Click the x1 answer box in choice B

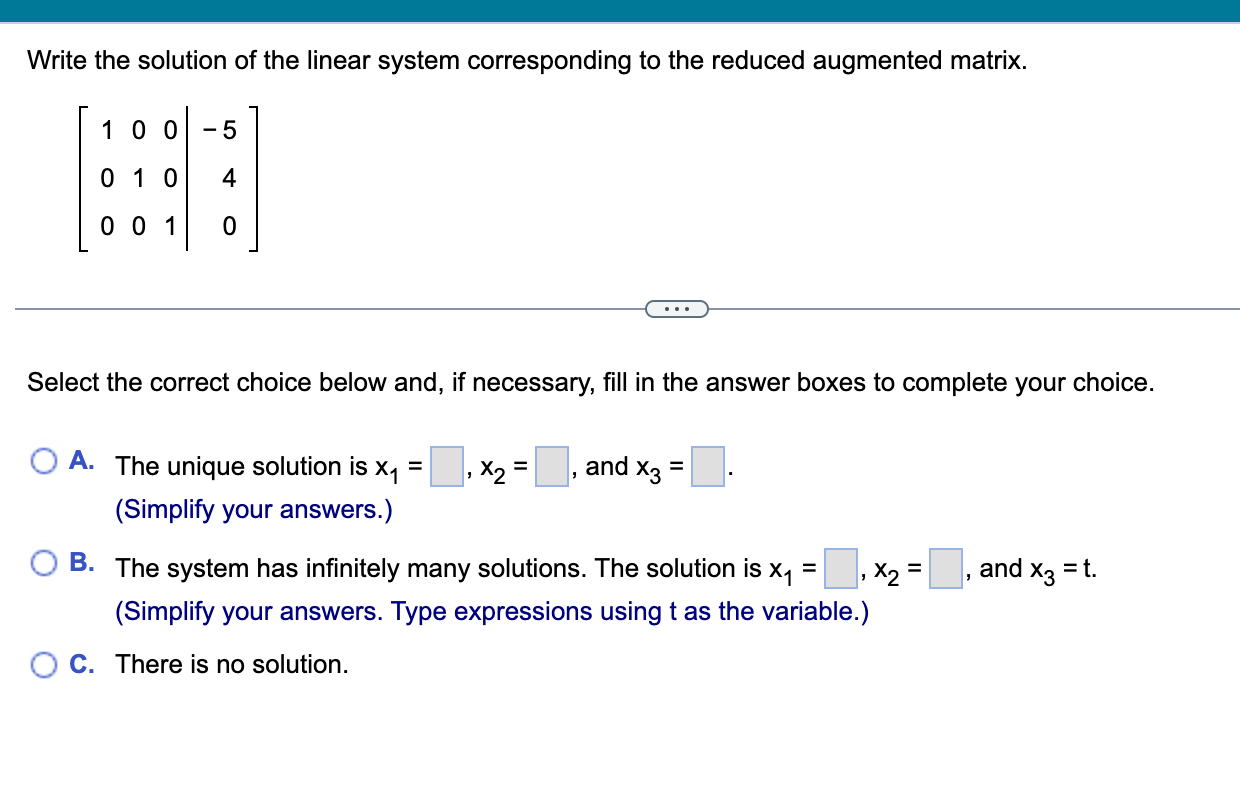pos(839,568)
